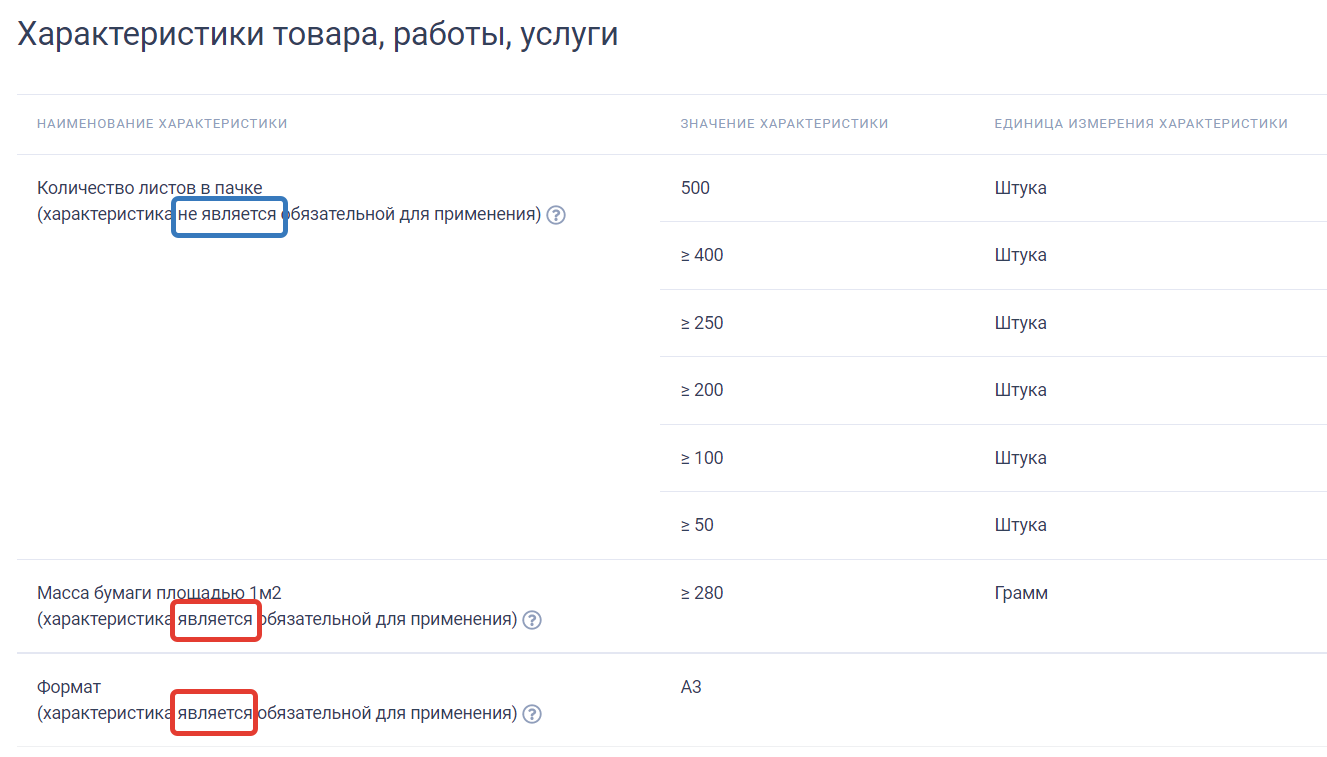
Task: Click red-outlined "является" in Формат row
Action: (214, 713)
